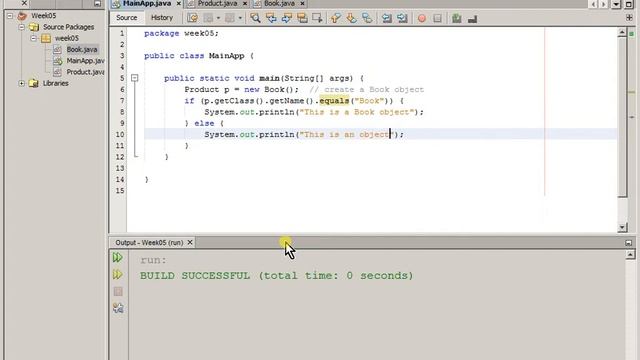Select the MainApp.java editor tab
The height and width of the screenshot is (360, 640).
147,3
